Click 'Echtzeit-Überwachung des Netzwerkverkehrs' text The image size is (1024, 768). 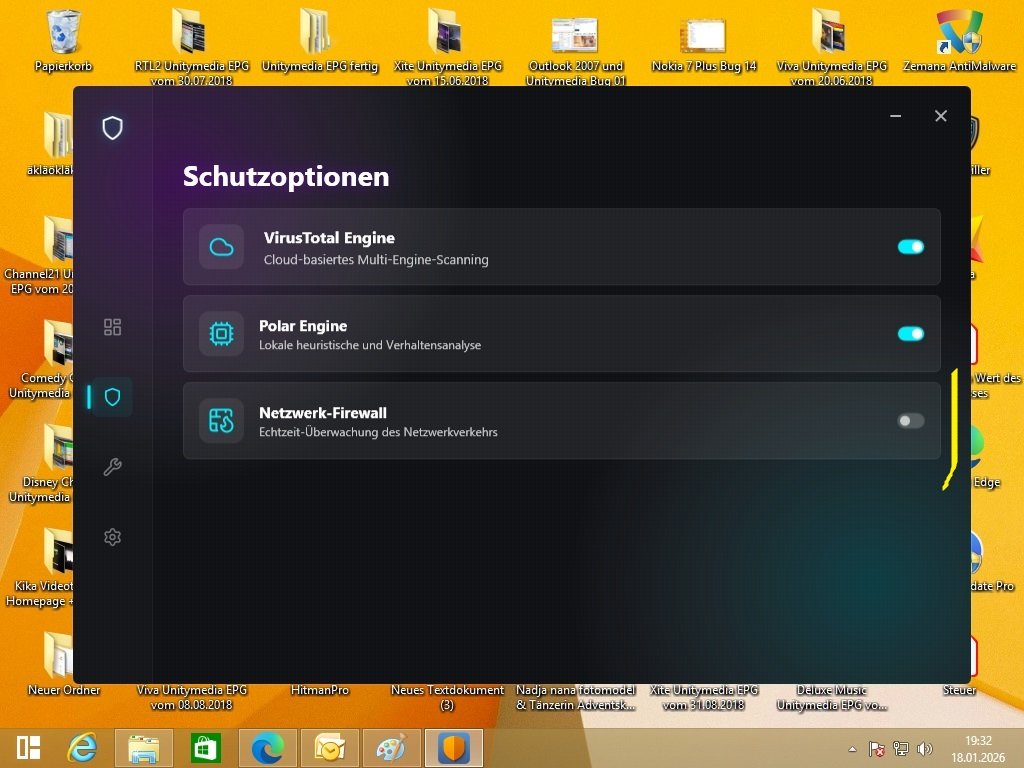click(378, 432)
